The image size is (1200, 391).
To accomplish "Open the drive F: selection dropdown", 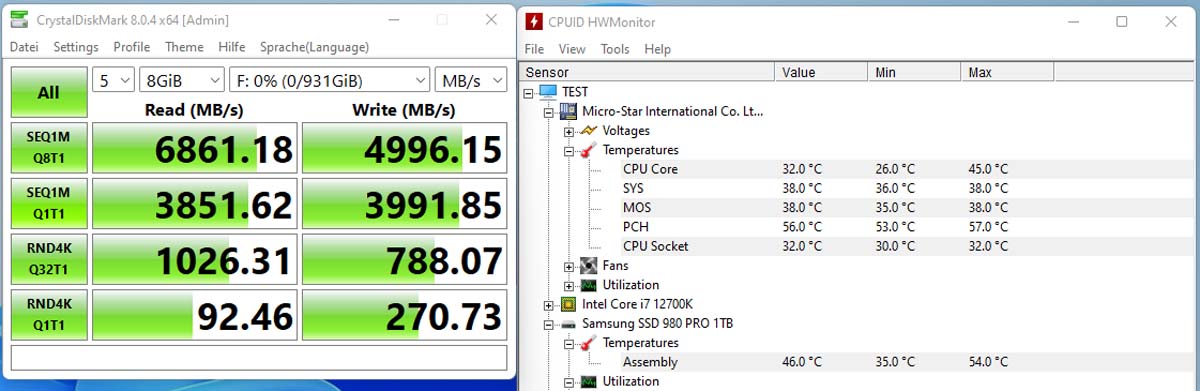I will (x=329, y=80).
